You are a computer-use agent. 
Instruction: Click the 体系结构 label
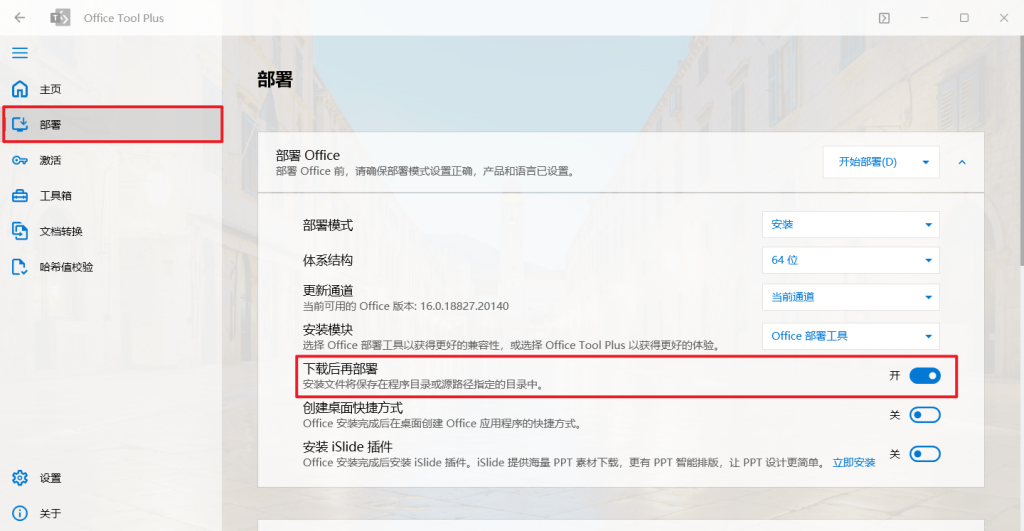tap(328, 260)
